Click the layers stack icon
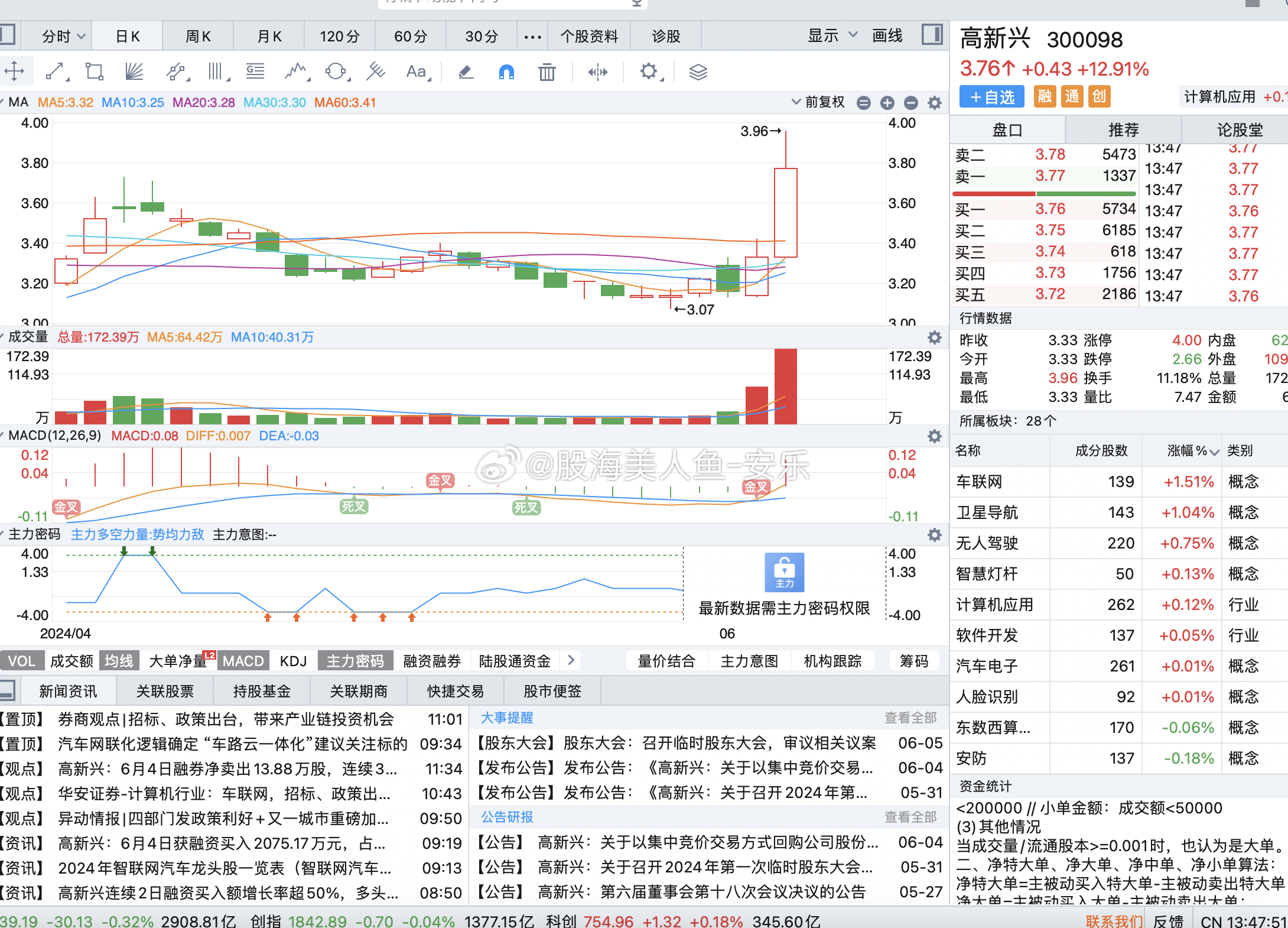The width and height of the screenshot is (1288, 928). click(x=698, y=72)
